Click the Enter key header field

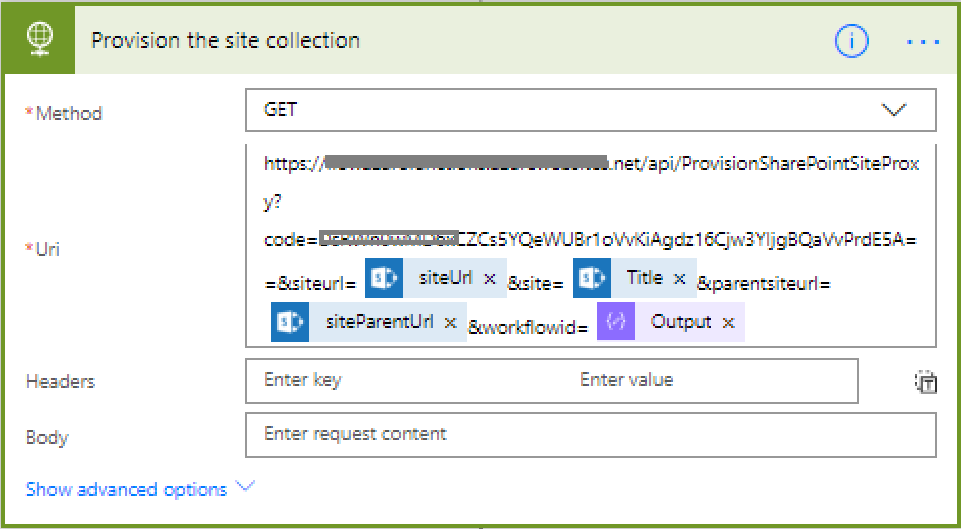[x=403, y=381]
